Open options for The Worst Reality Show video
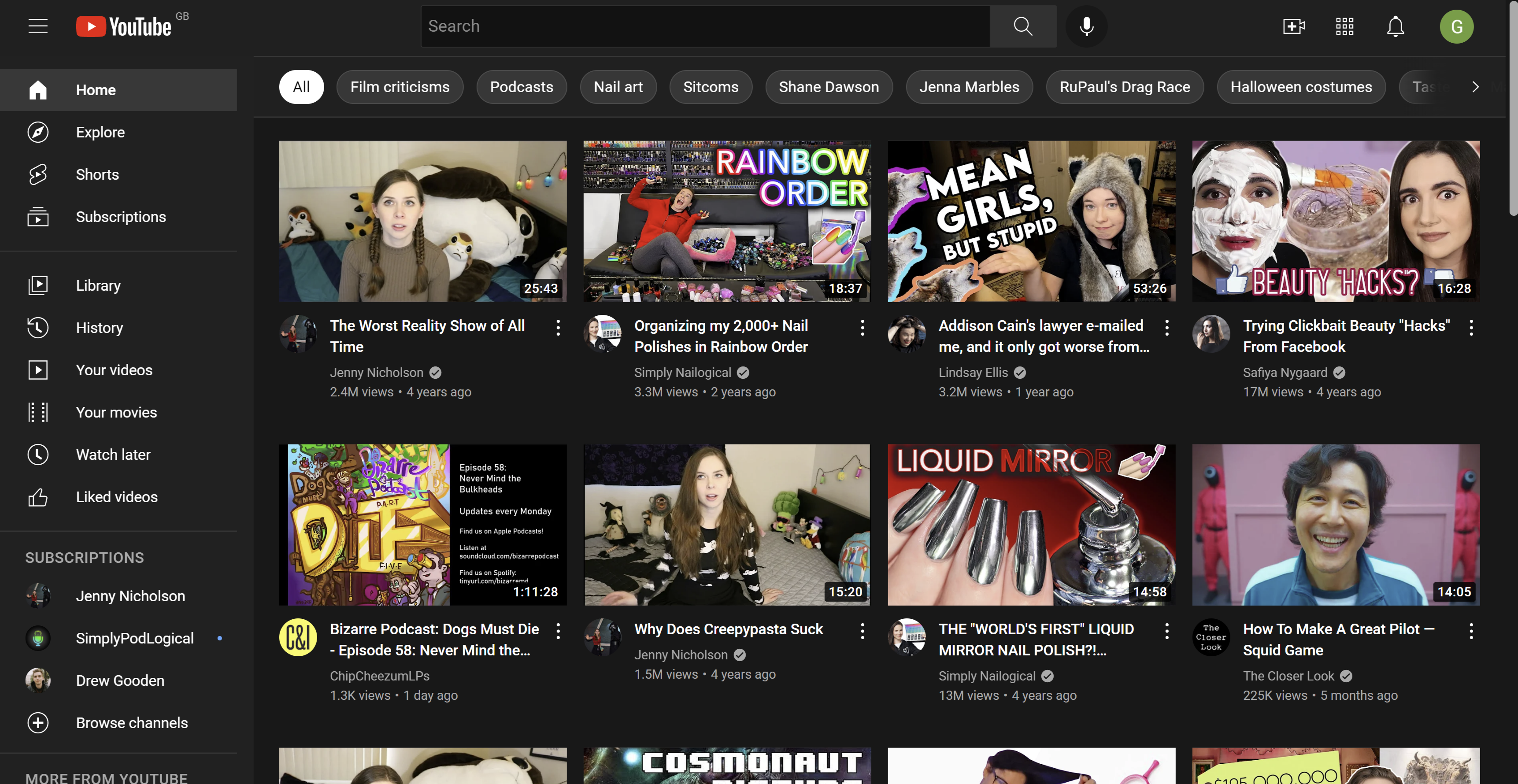Image resolution: width=1518 pixels, height=784 pixels. tap(558, 328)
